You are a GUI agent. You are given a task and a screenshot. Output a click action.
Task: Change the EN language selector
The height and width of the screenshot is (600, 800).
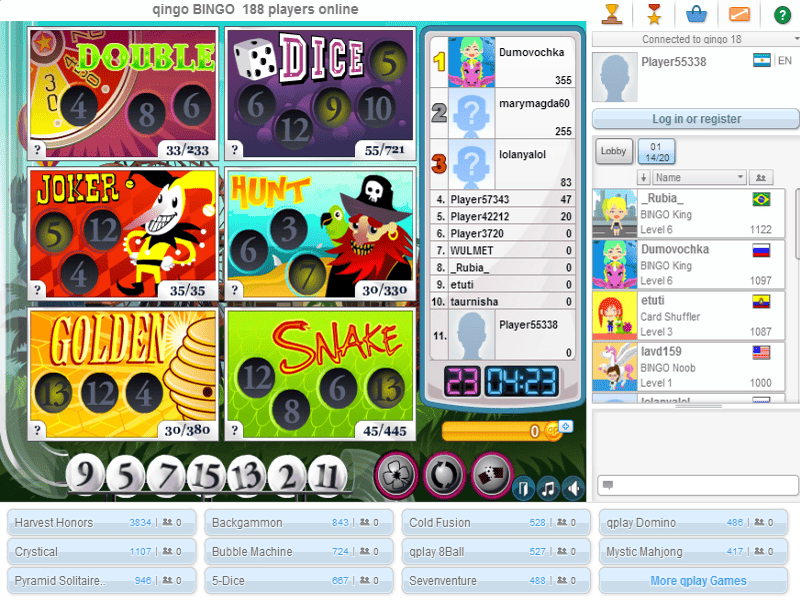click(785, 61)
